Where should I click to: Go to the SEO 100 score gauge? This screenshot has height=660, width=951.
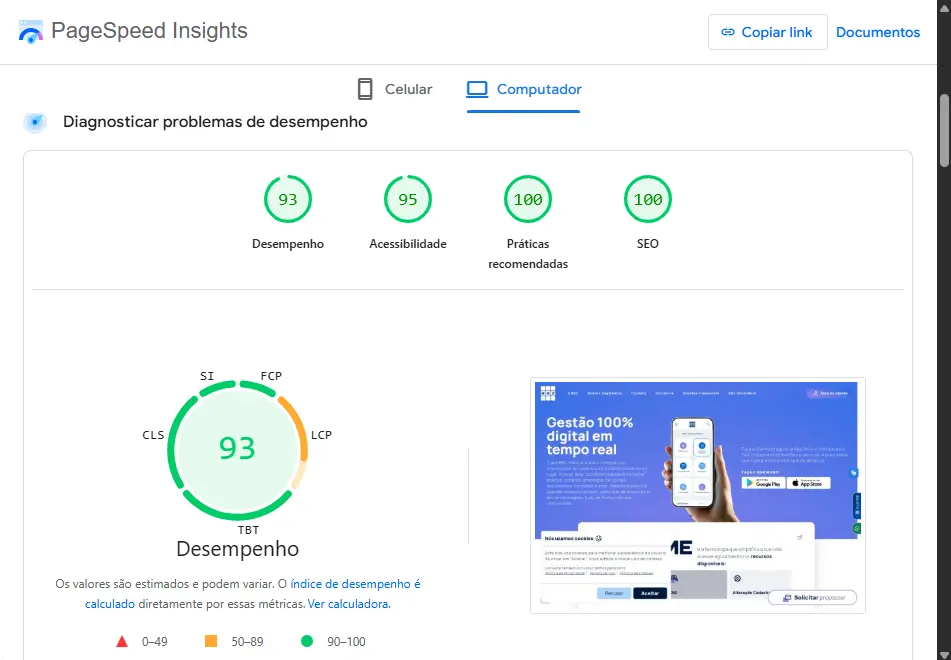(x=648, y=200)
